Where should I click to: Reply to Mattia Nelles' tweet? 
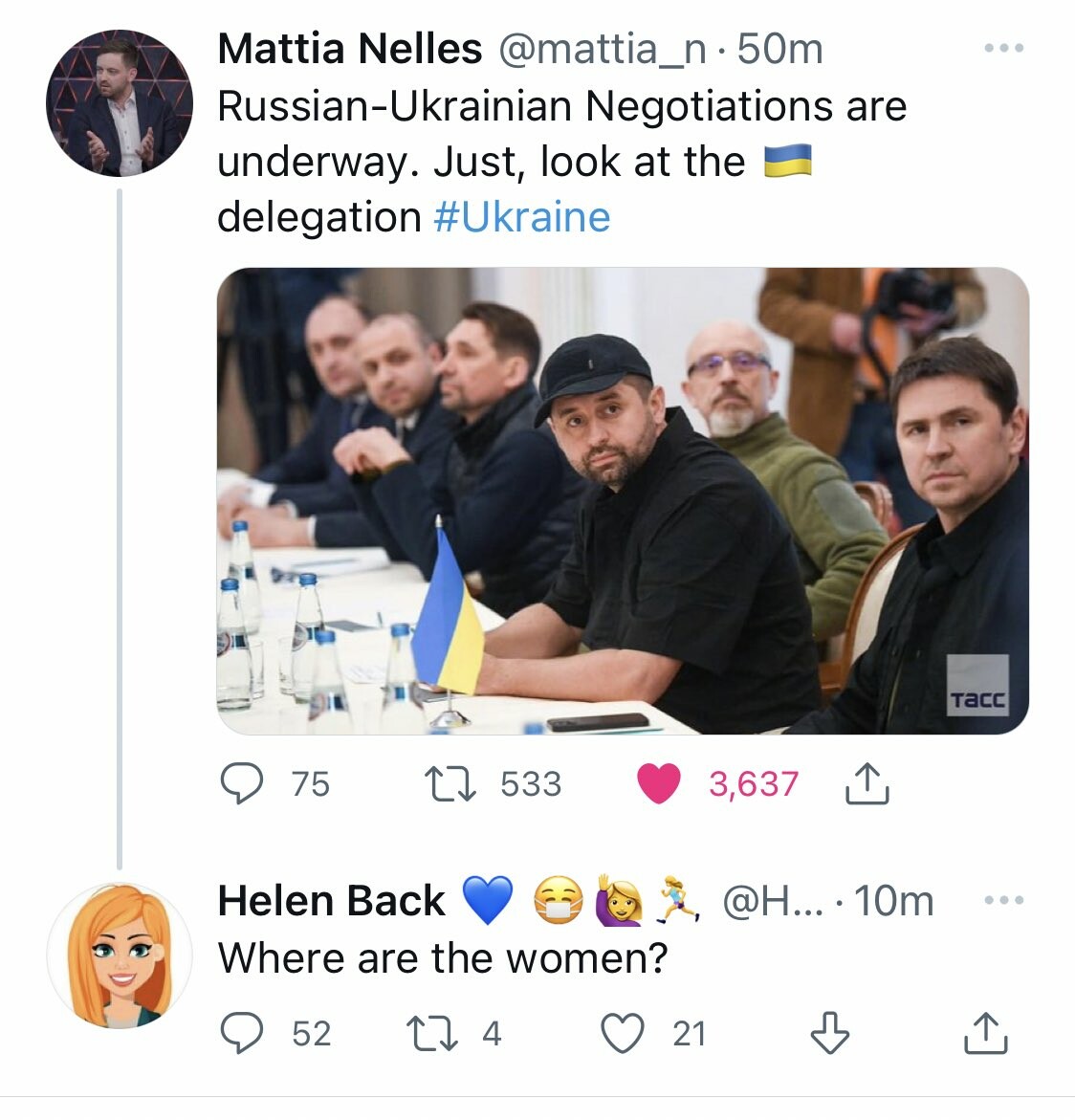tap(242, 784)
